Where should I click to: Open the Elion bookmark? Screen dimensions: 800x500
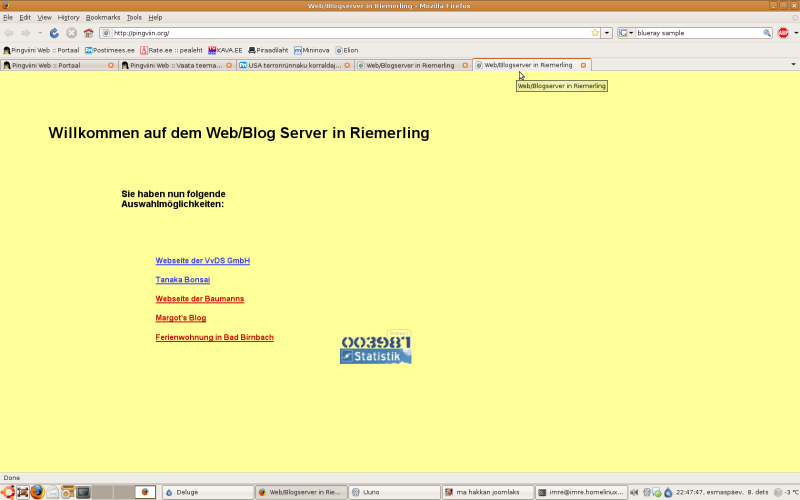click(346, 50)
